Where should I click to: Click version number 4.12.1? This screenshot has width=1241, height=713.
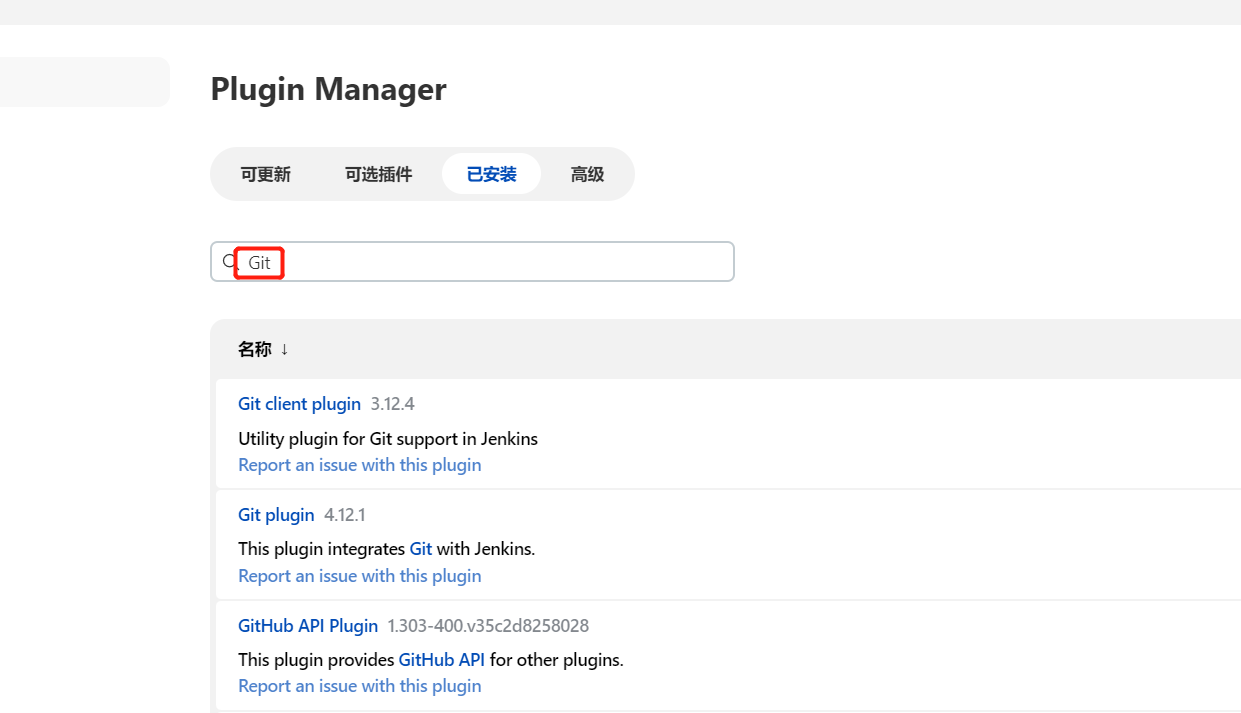345,515
